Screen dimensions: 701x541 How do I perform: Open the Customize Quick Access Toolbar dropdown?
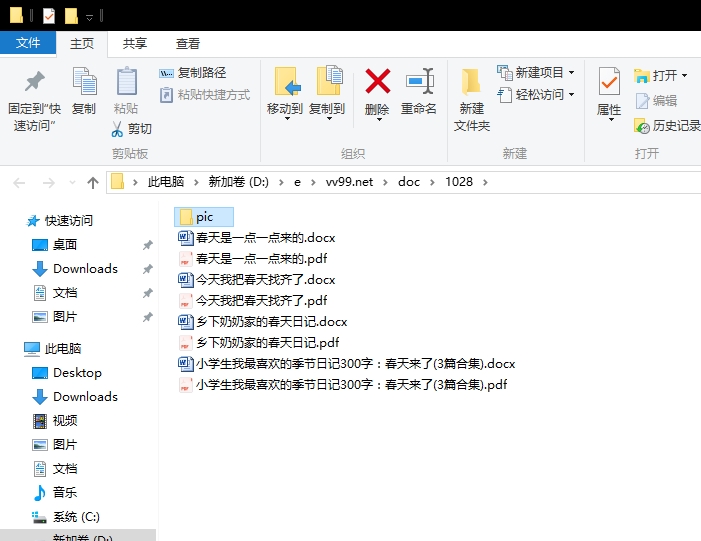(89, 17)
